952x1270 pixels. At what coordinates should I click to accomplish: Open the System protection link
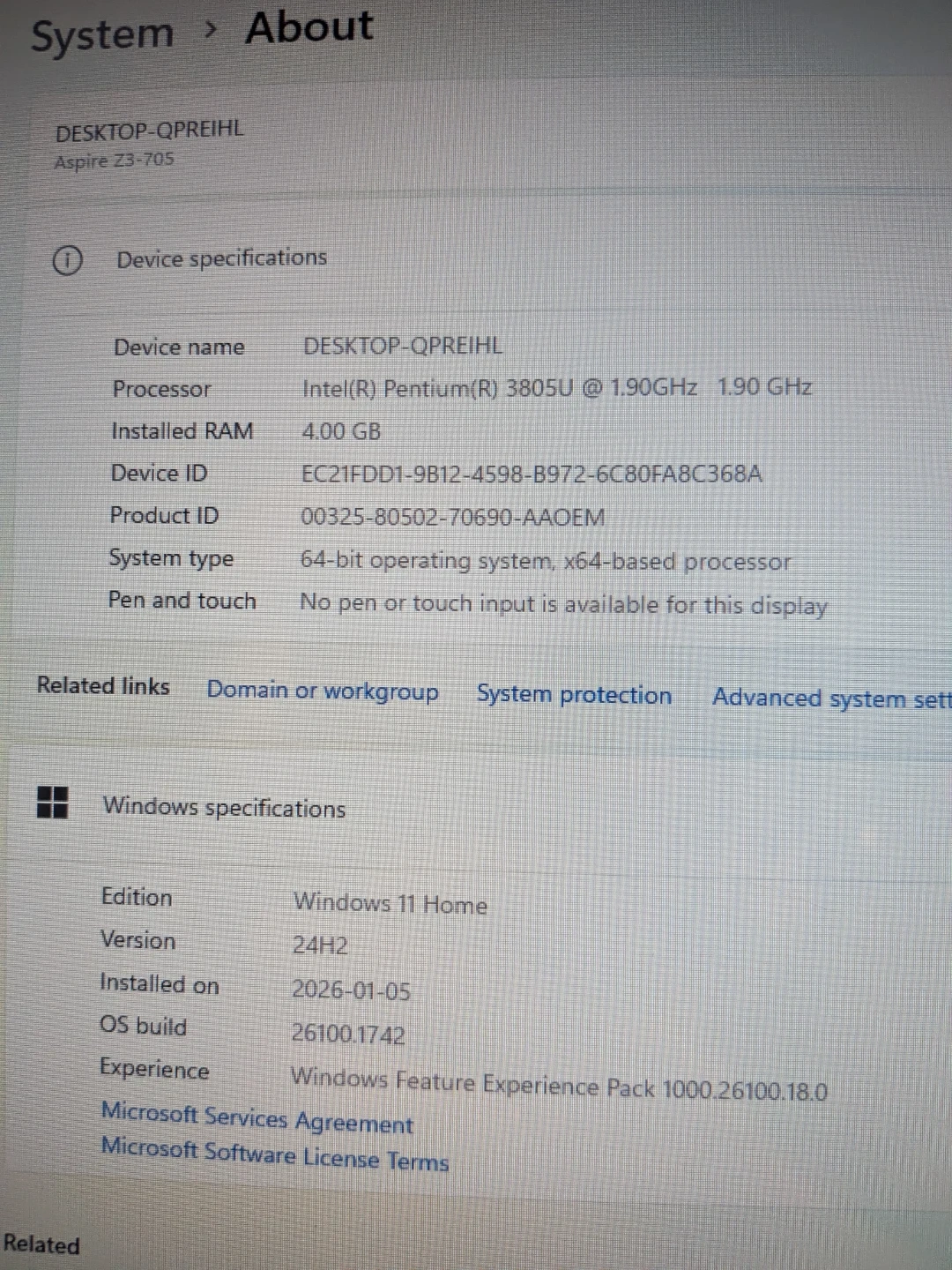(574, 695)
